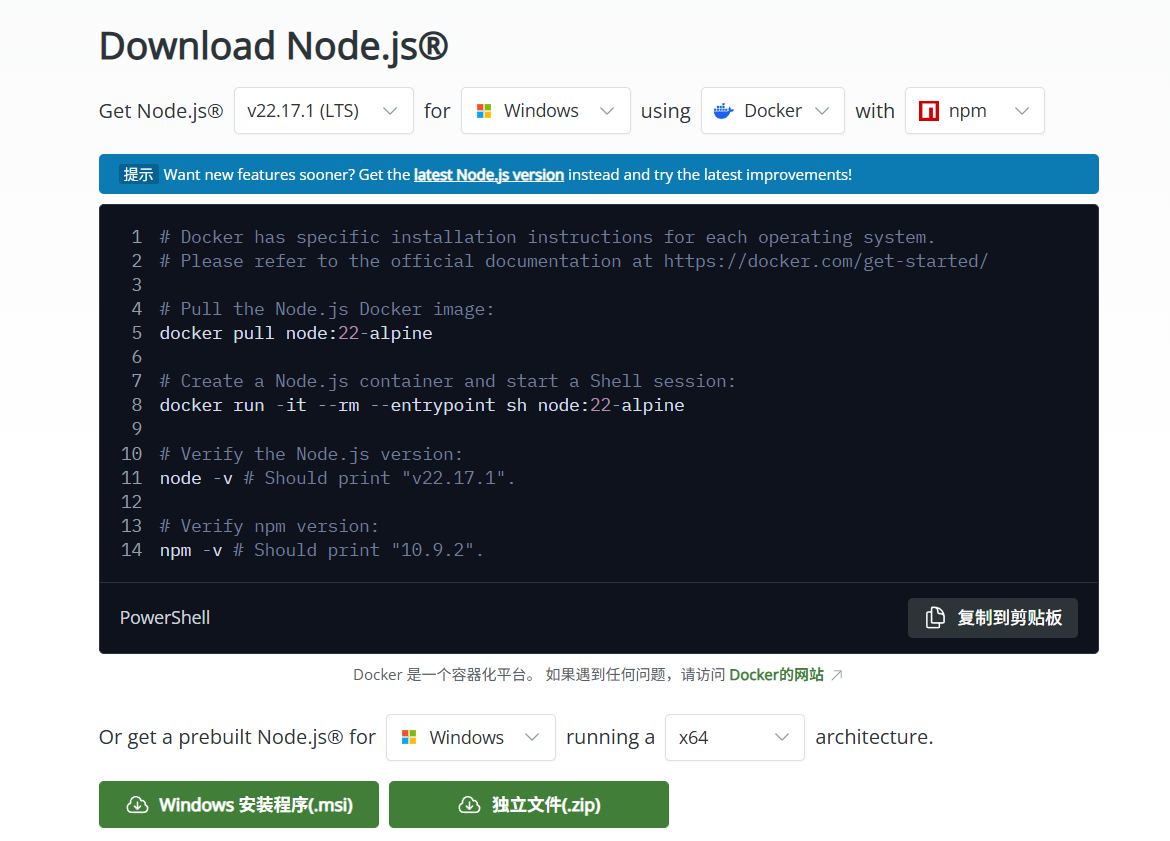Open the x64 architecture dropdown
This screenshot has height=841, width=1170.
click(x=734, y=737)
